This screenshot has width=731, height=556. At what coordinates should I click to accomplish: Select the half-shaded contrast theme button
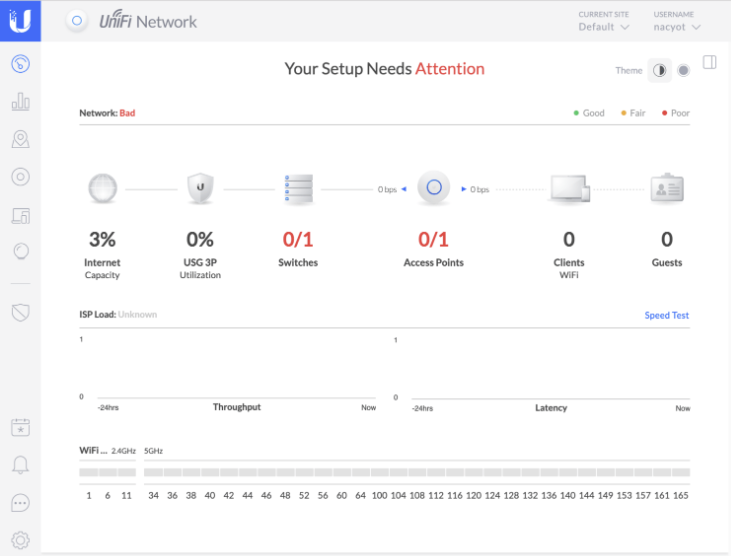[x=659, y=70]
